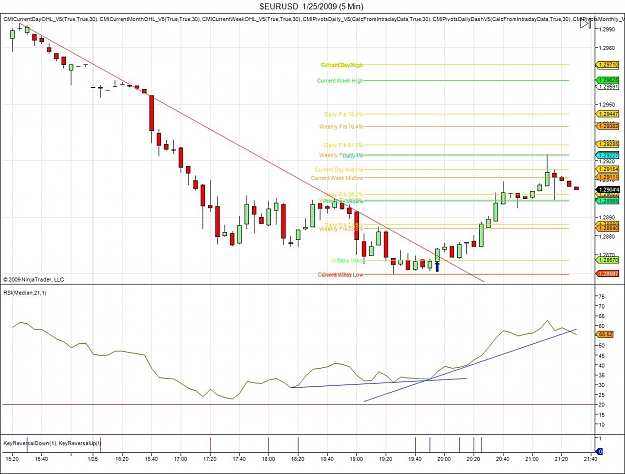Click the red Current Day Low price marker
Image resolution: width=625 pixels, height=474 pixels.
click(607, 274)
